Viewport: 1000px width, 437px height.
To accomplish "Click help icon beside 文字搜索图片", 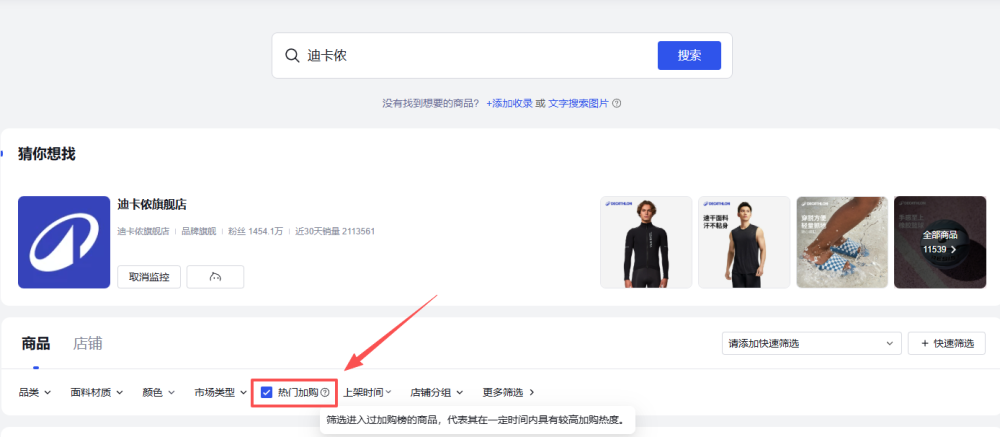I will point(616,103).
